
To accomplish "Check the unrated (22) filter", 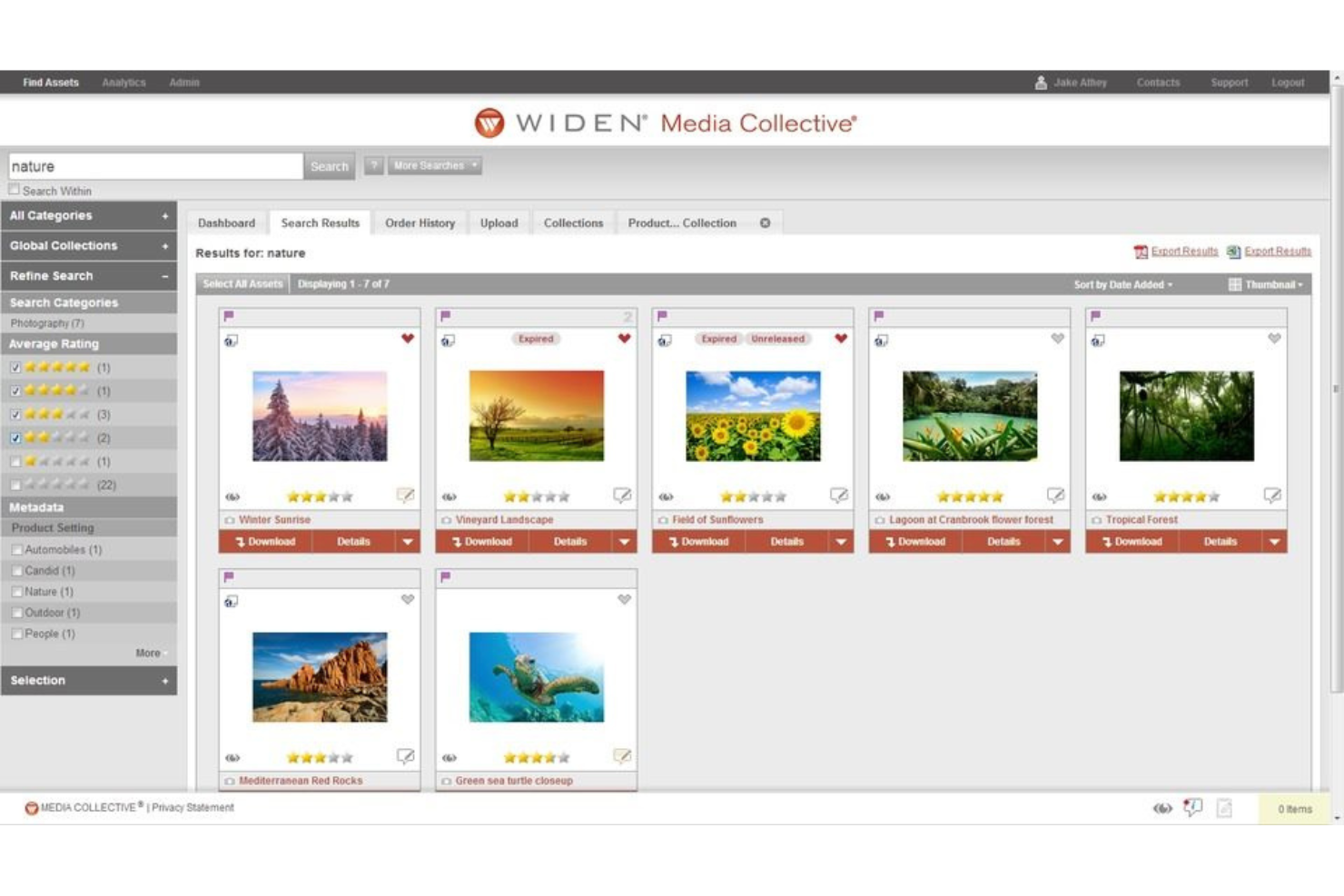I will [x=15, y=486].
